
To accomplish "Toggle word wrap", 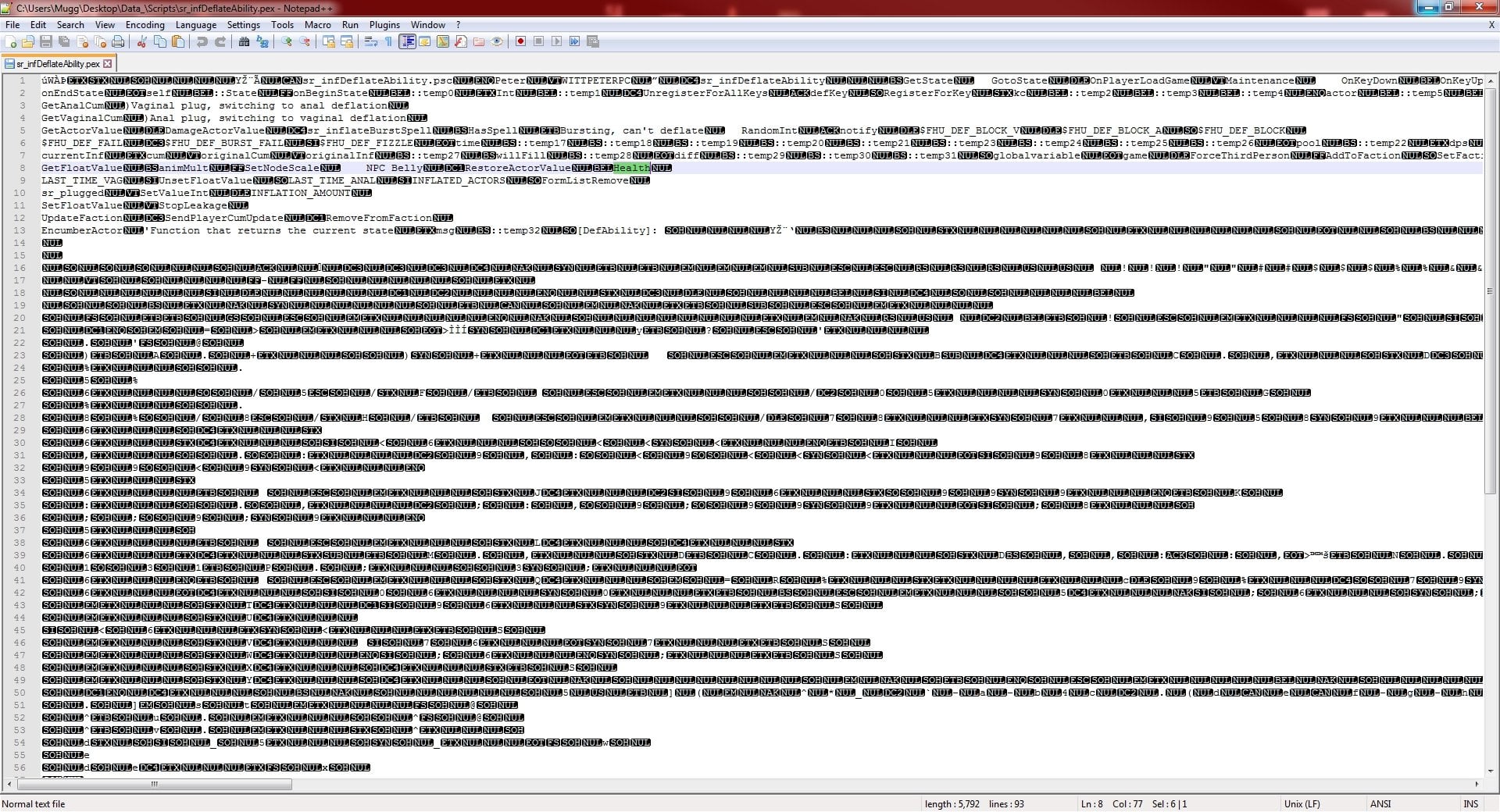I will tap(371, 41).
